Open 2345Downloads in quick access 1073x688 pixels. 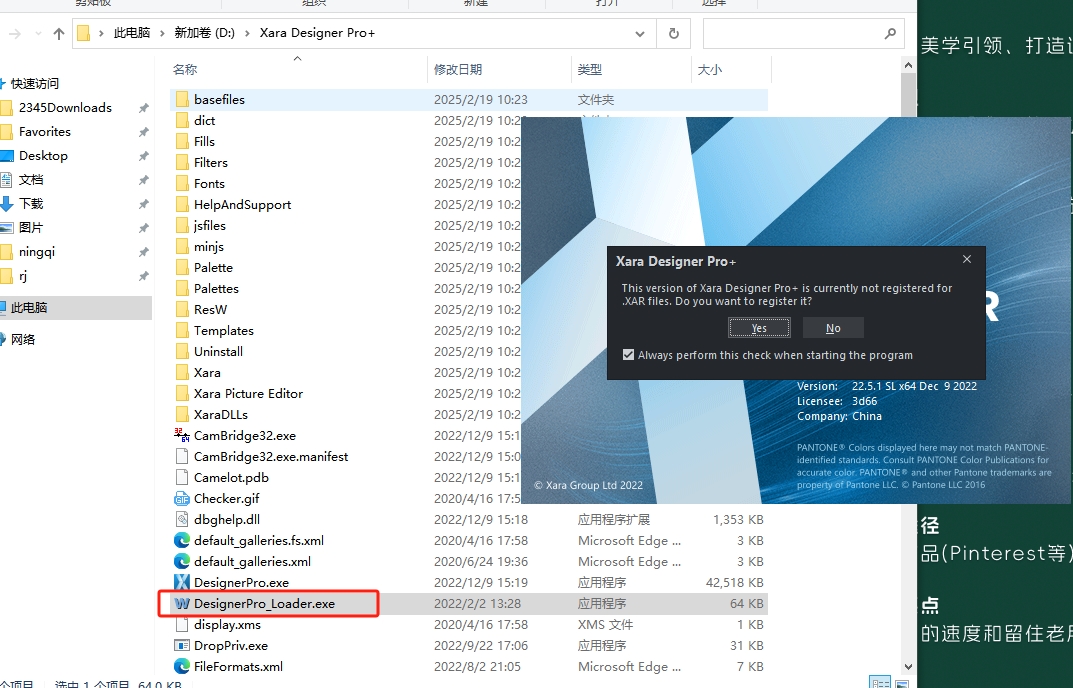coord(65,107)
